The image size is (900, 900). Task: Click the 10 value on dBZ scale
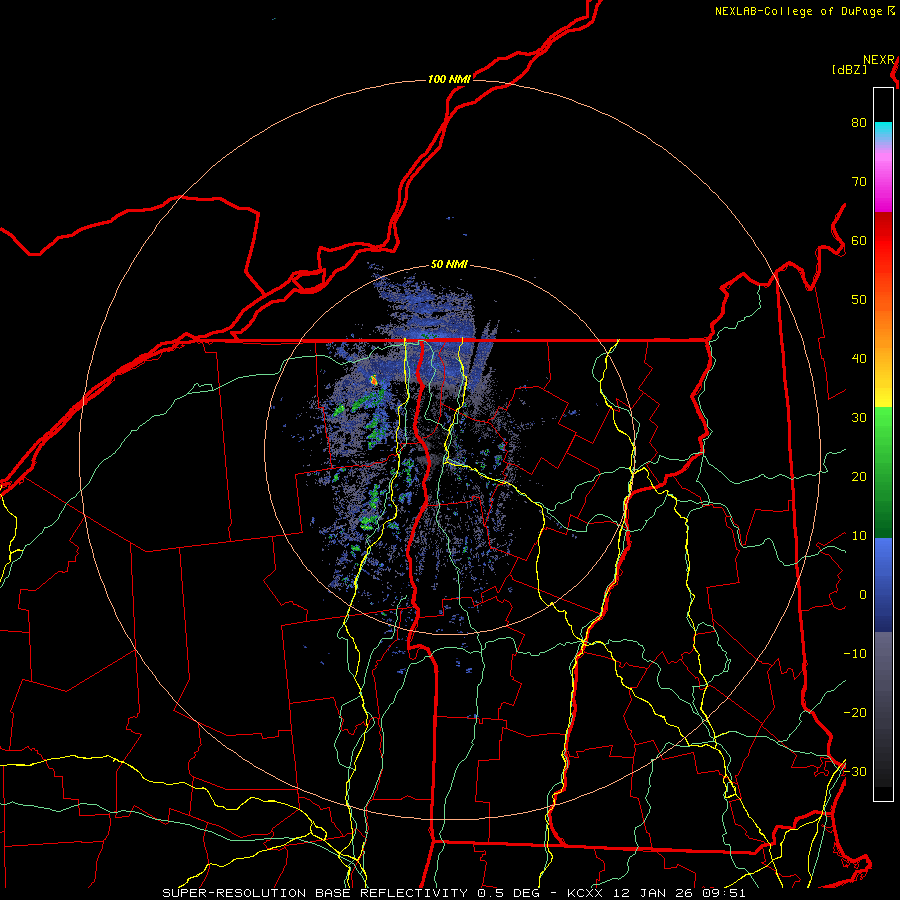click(859, 536)
